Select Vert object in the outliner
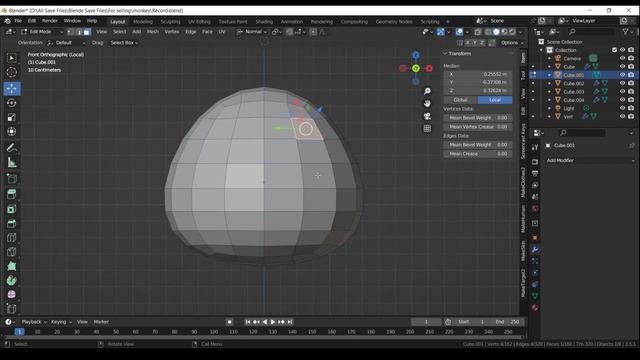 pyautogui.click(x=568, y=117)
